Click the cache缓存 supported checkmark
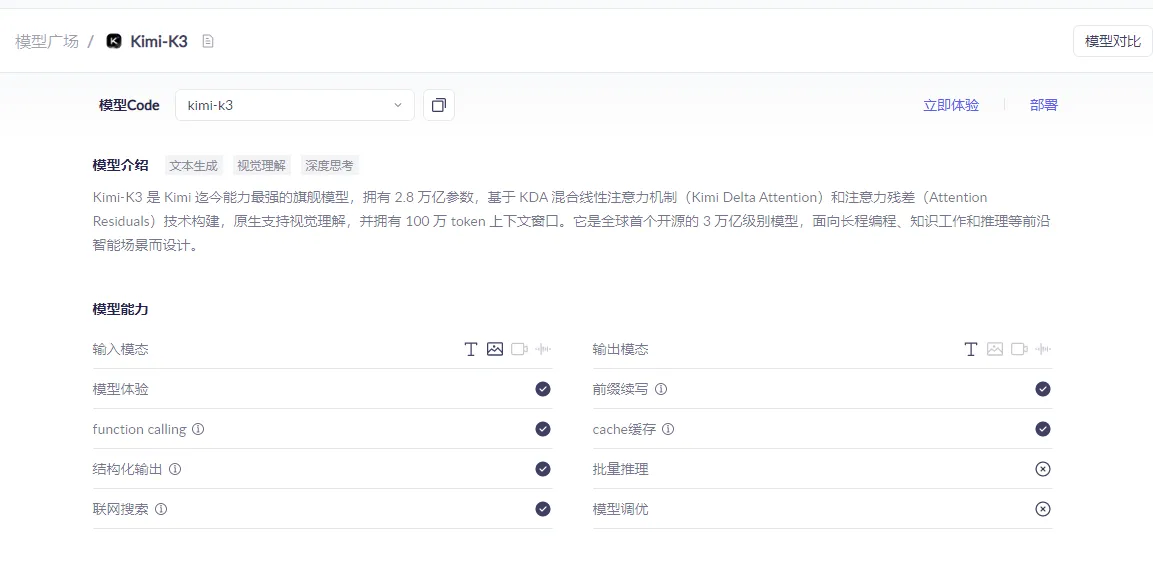 [x=1043, y=429]
